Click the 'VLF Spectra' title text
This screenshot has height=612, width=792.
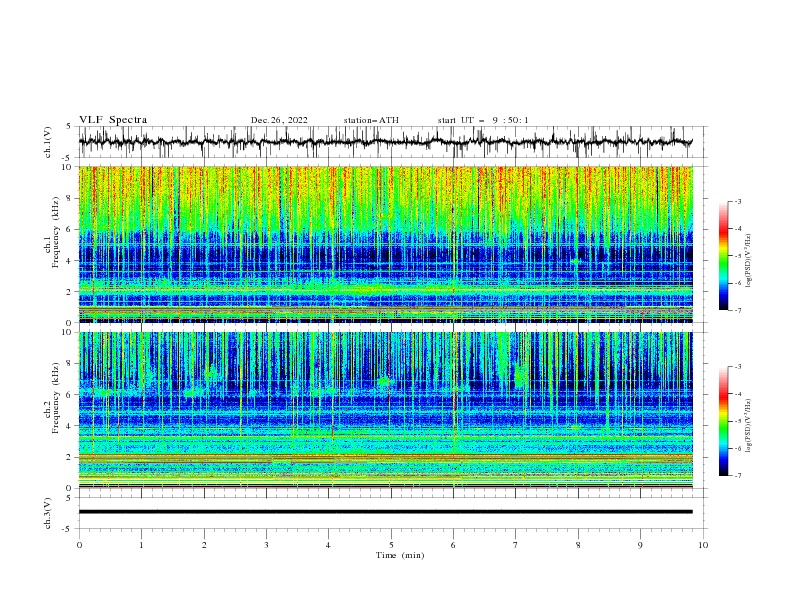point(113,120)
